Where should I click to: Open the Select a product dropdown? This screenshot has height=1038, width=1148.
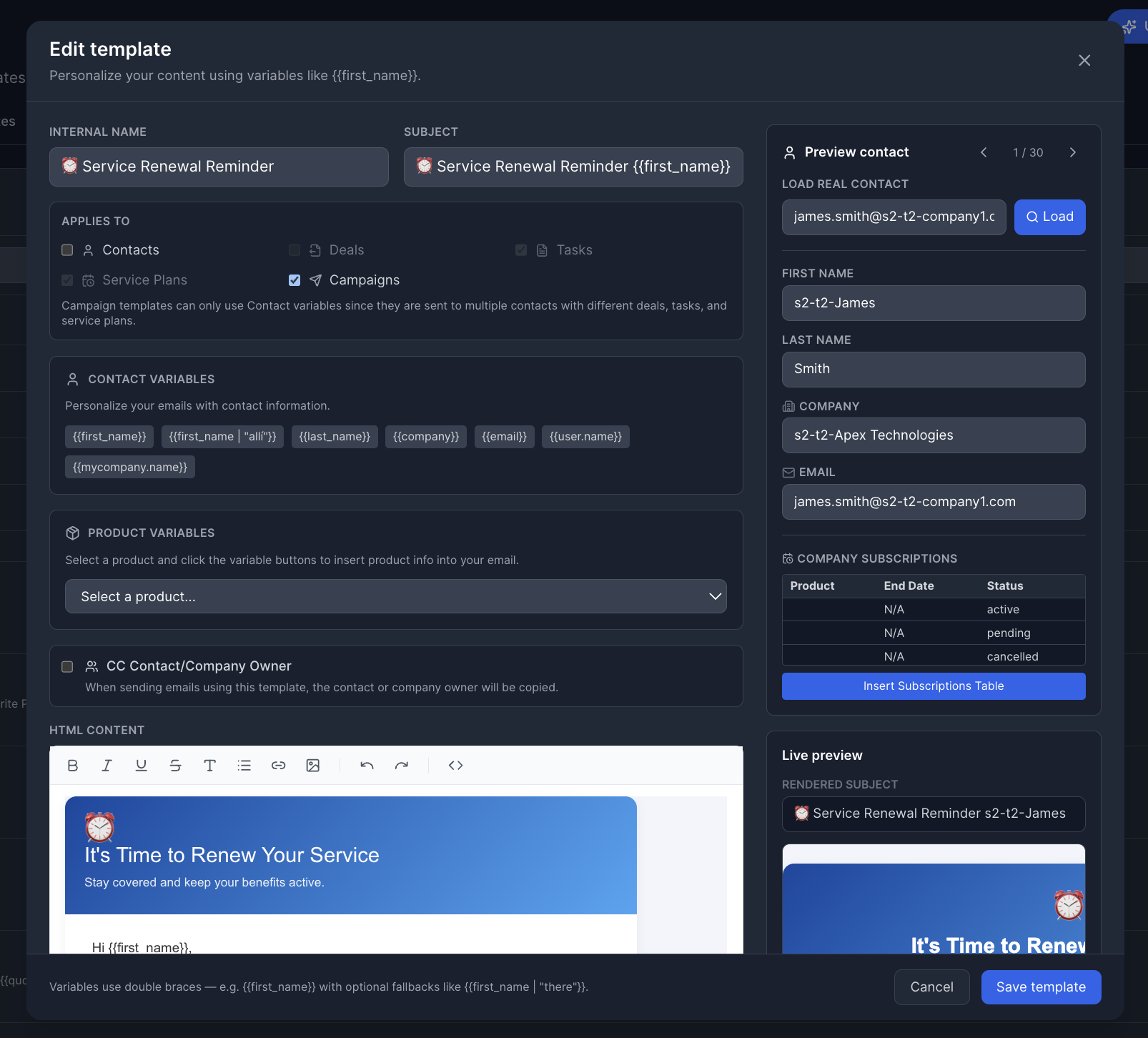(396, 596)
